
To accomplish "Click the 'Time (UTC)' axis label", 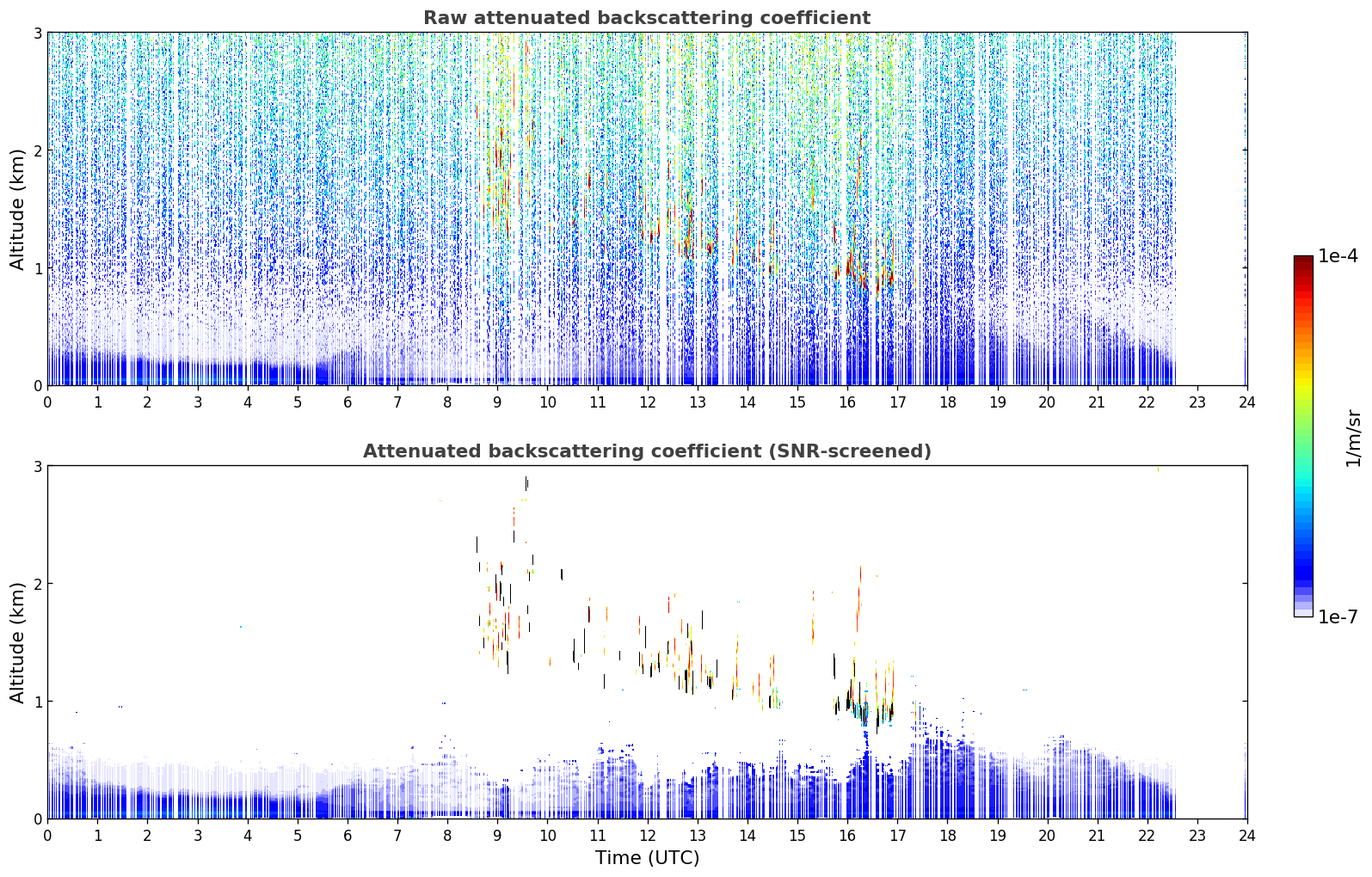I will [x=647, y=858].
